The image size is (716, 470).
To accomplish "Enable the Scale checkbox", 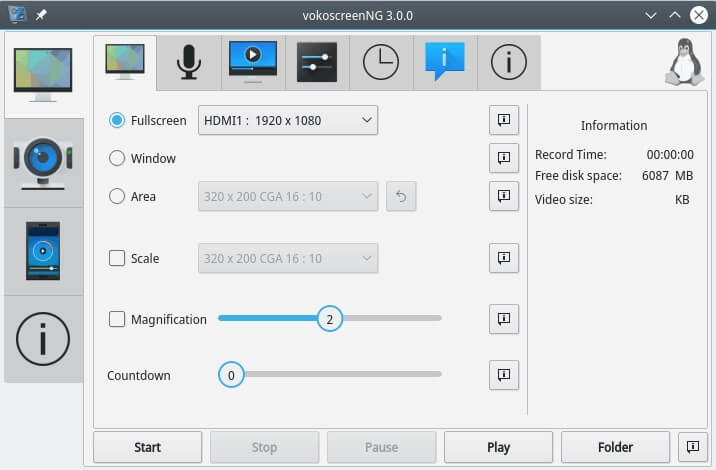I will click(117, 258).
